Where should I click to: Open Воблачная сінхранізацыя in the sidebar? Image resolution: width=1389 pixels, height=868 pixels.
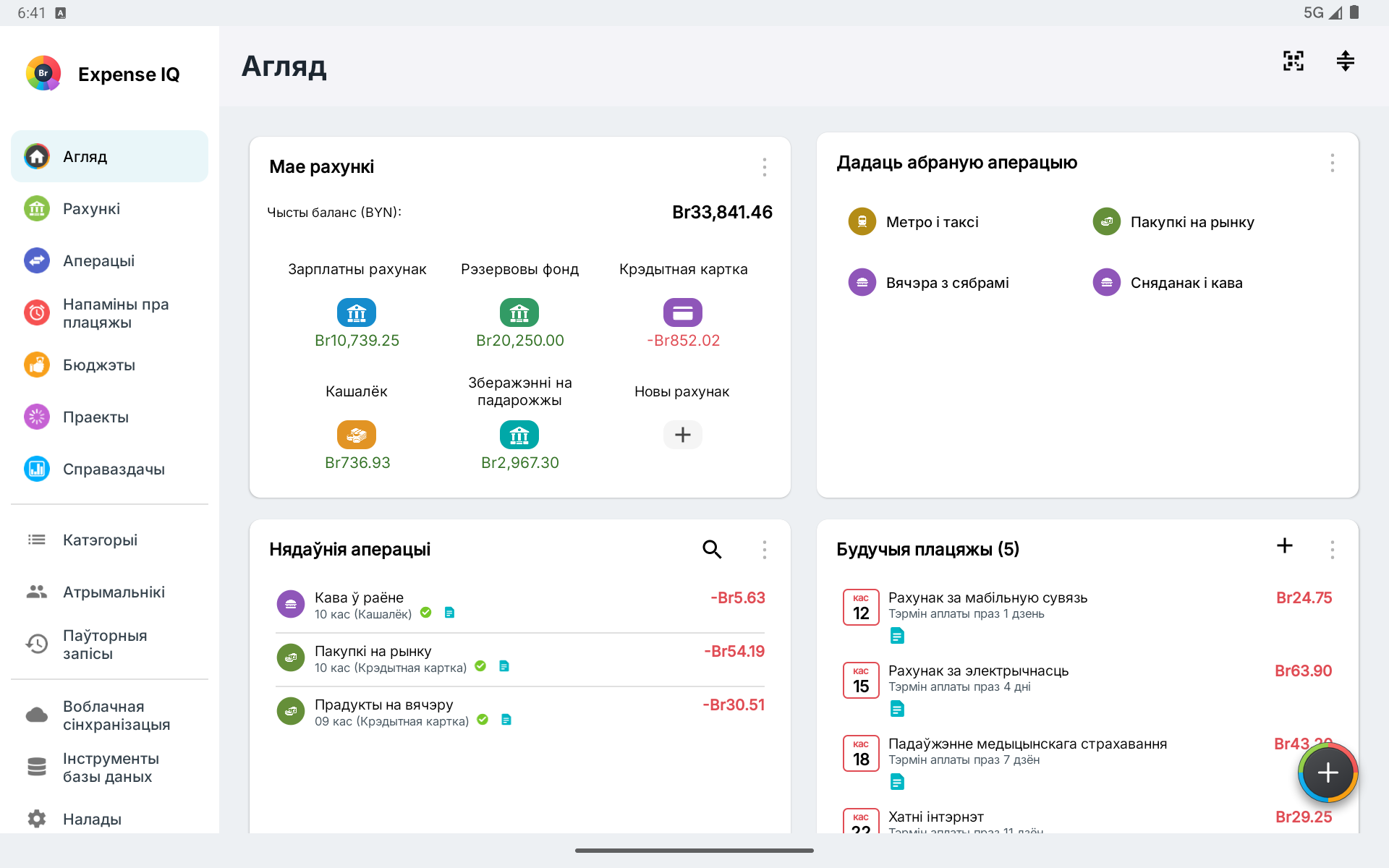[109, 715]
